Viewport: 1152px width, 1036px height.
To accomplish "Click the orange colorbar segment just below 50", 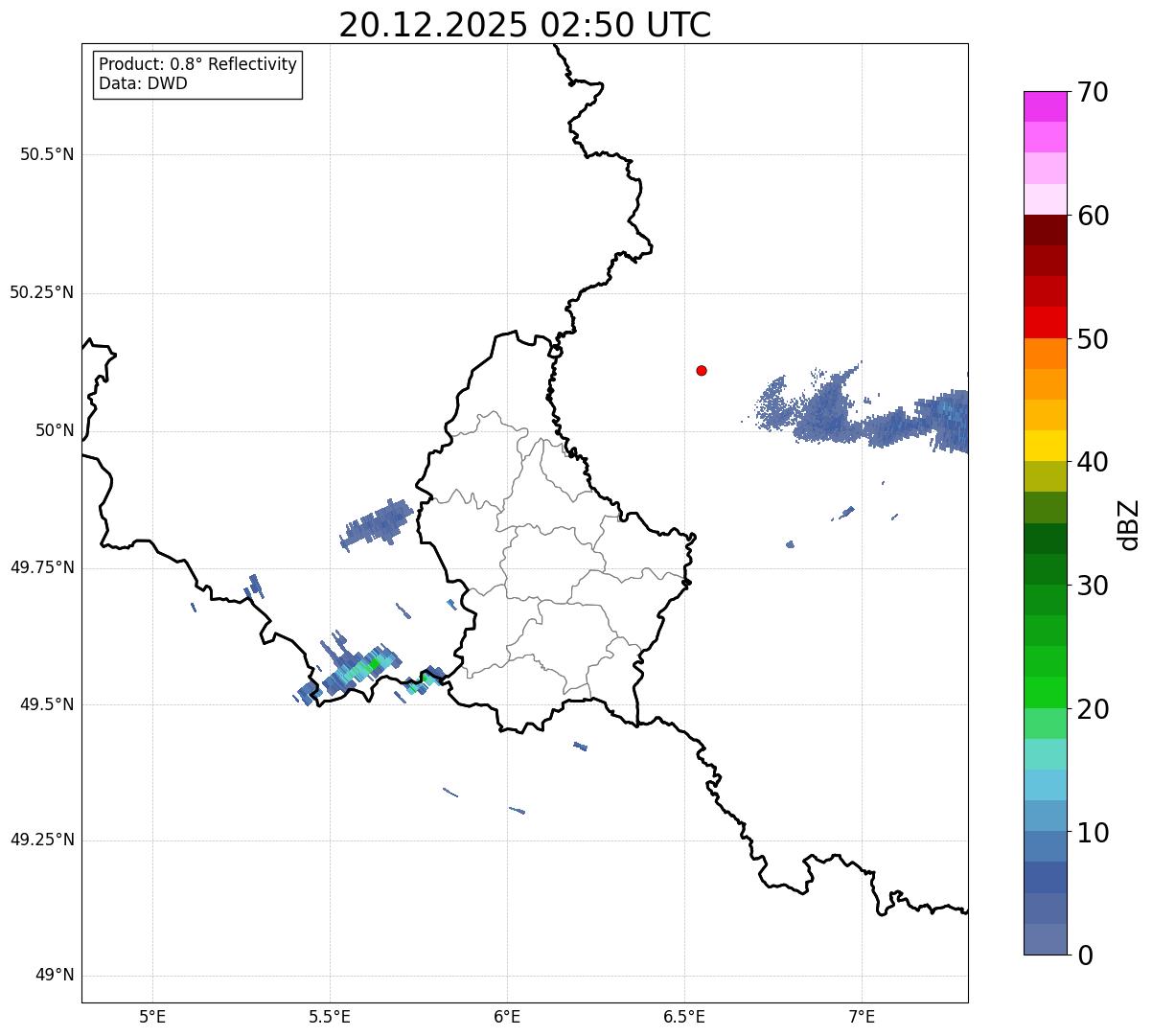I will point(1045,354).
